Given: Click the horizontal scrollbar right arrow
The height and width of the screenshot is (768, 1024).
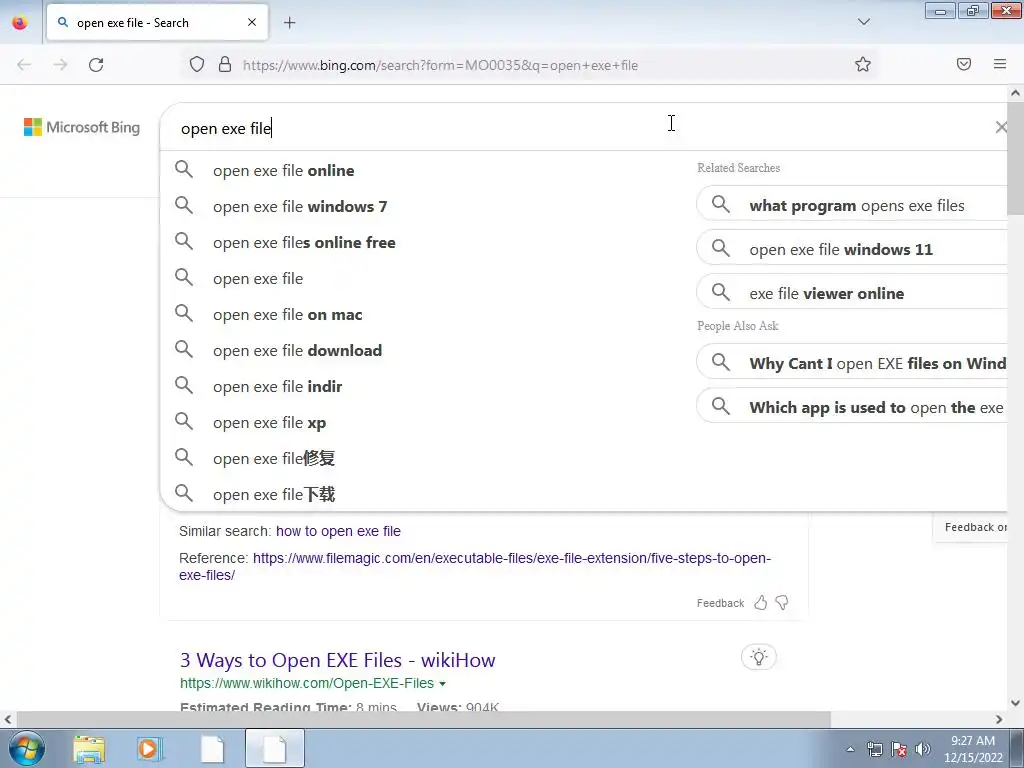Looking at the screenshot, I should tap(999, 719).
